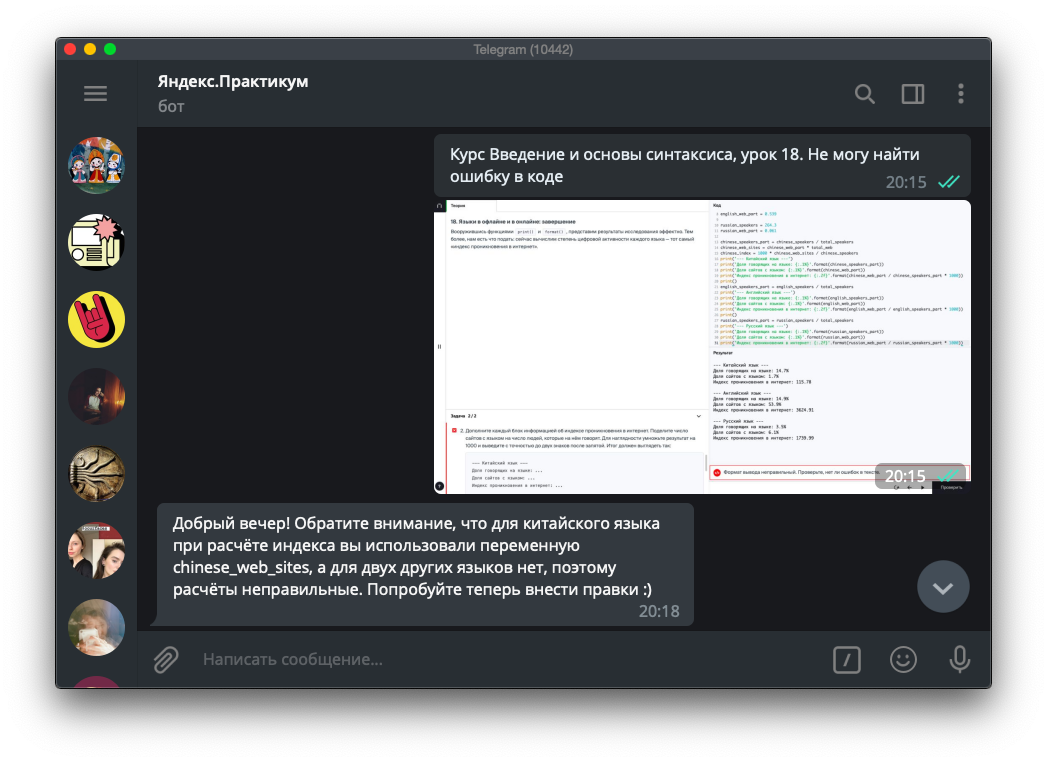Click the message input field
1047x762 pixels.
click(x=507, y=659)
